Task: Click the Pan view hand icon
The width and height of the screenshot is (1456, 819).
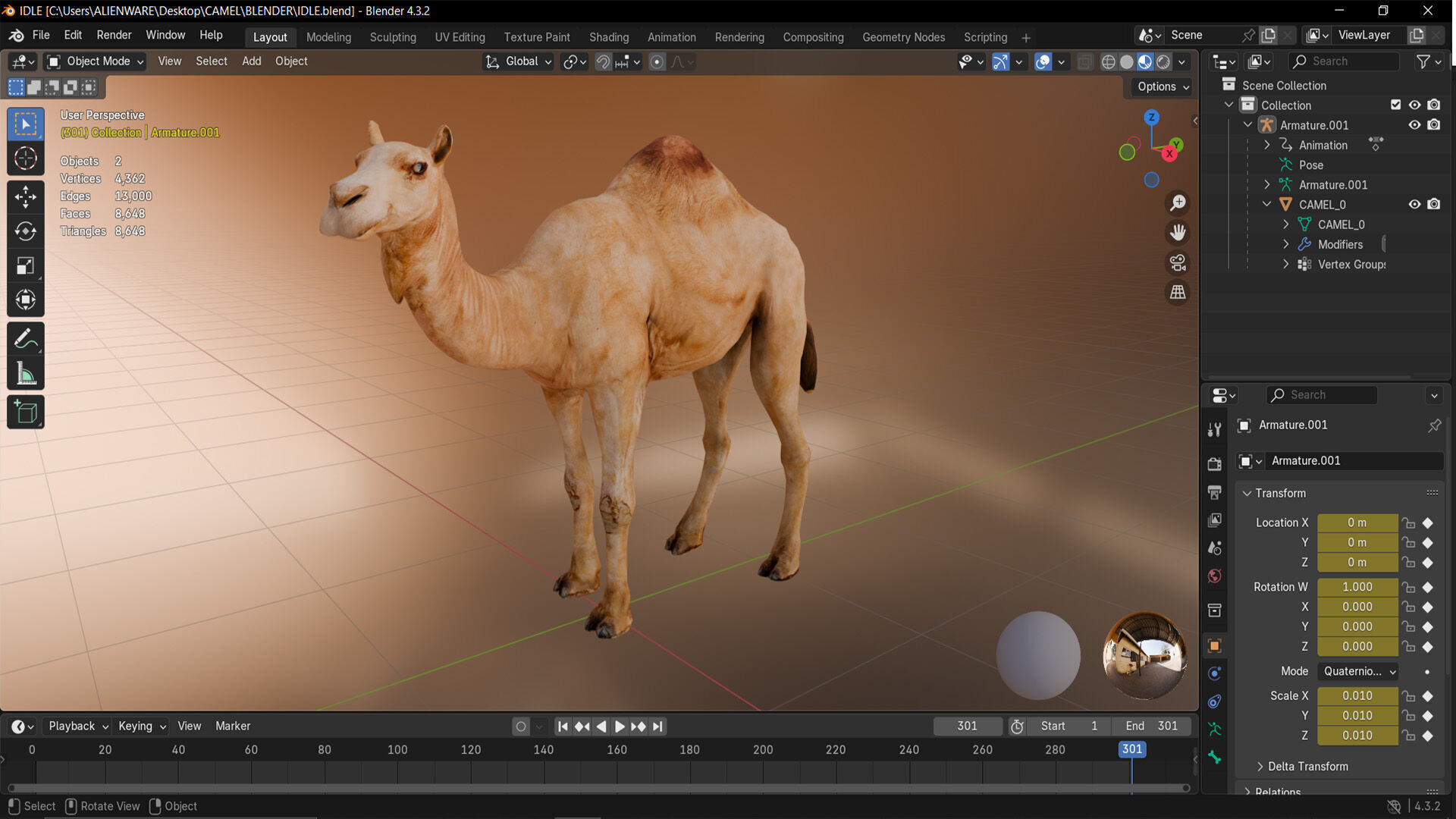Action: click(1178, 233)
